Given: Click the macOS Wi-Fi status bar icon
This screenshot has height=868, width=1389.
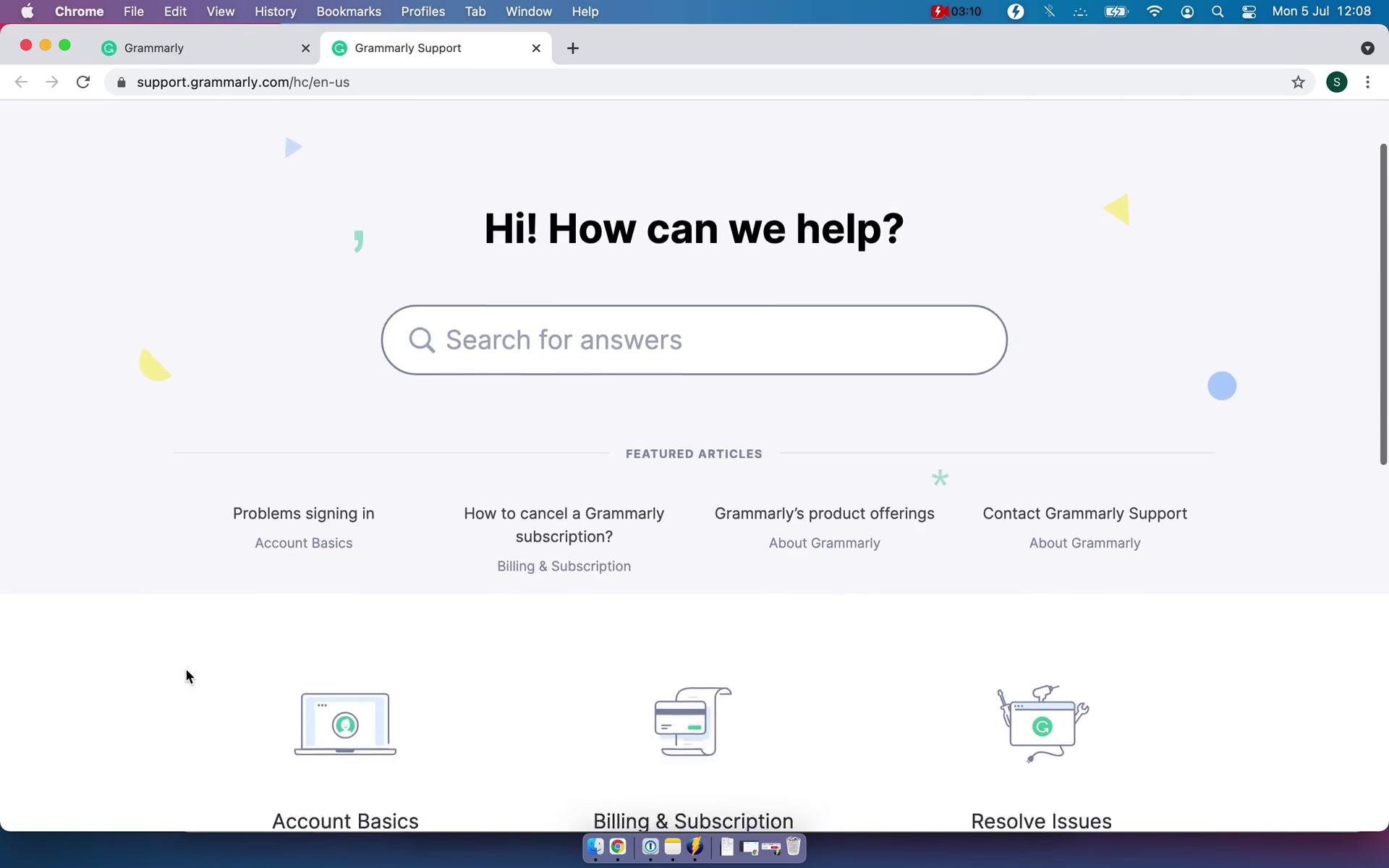Looking at the screenshot, I should pos(1153,11).
